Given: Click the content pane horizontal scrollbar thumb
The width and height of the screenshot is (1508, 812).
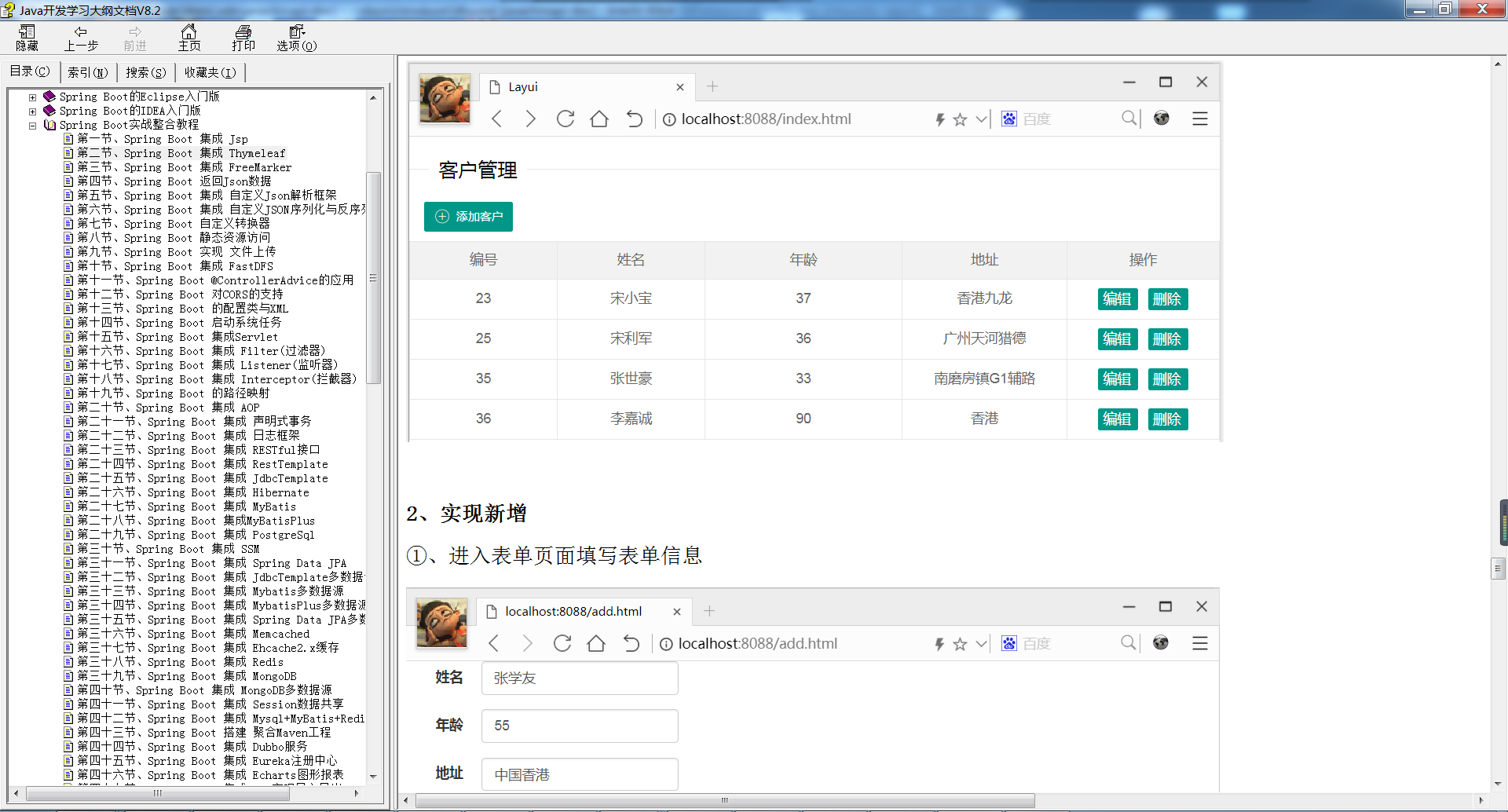Looking at the screenshot, I should (725, 800).
